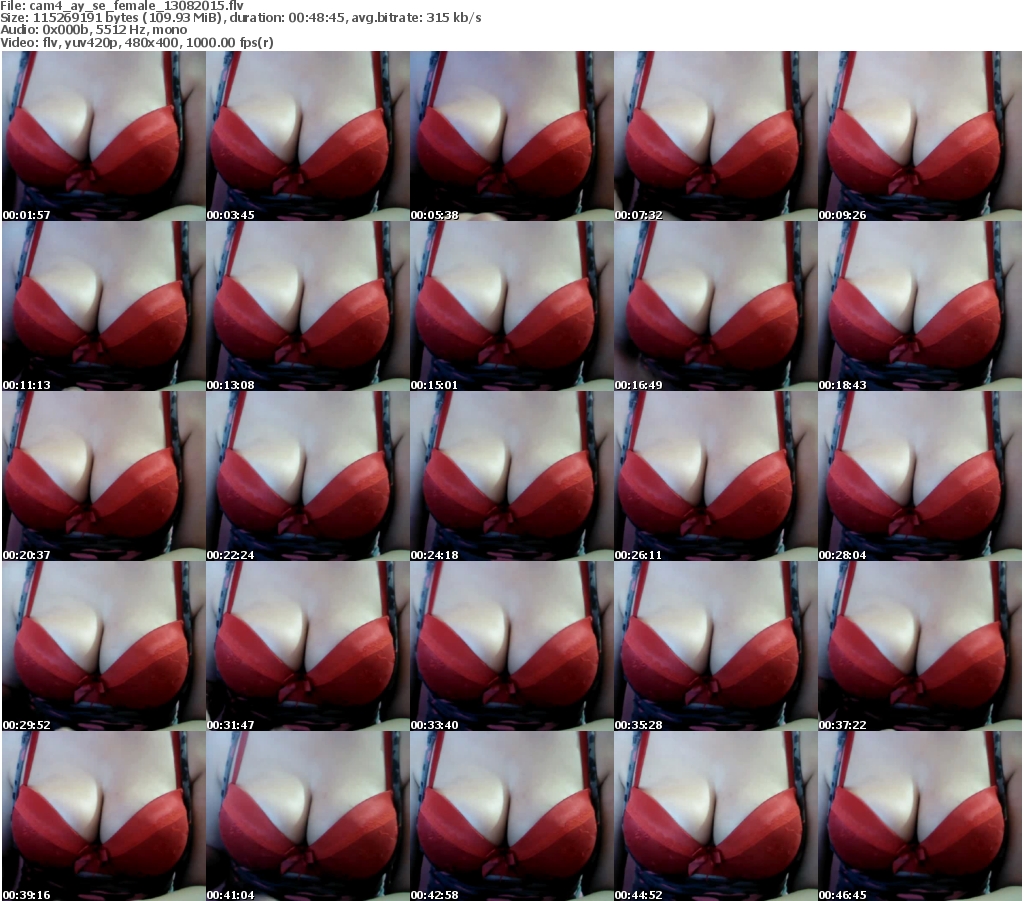Viewport: 1024px width, 901px height.
Task: Click the Size and duration header line
Action: tap(241, 18)
